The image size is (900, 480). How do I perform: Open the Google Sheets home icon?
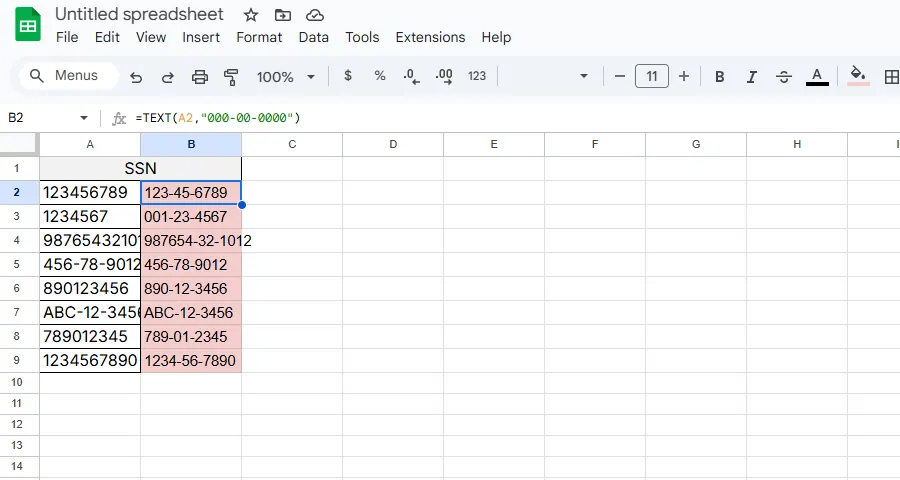pyautogui.click(x=27, y=26)
